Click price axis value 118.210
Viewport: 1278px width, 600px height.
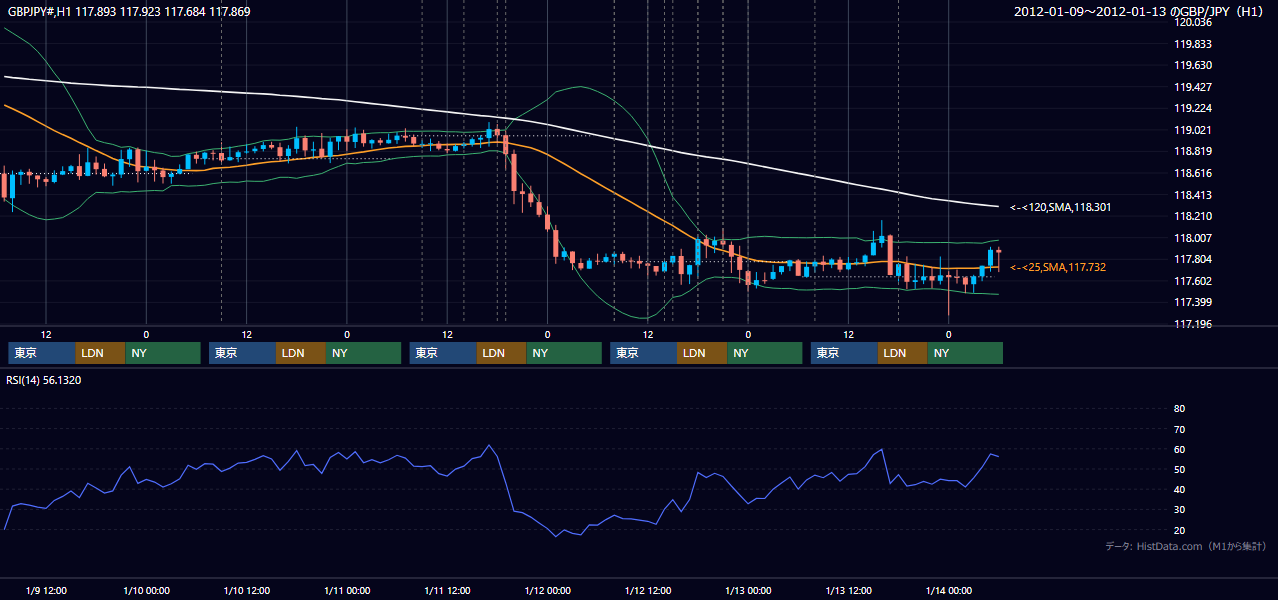[x=1192, y=216]
